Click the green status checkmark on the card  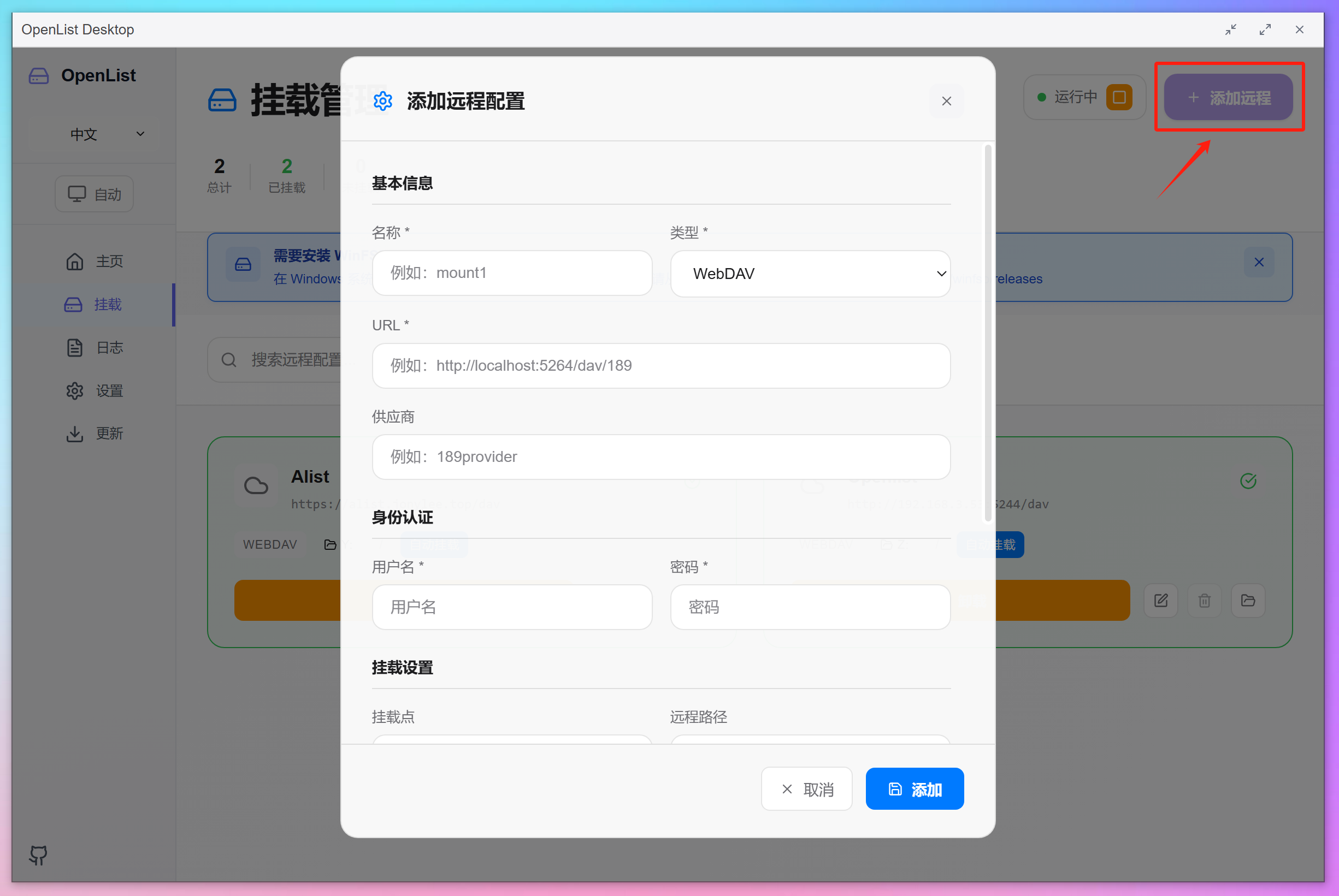tap(1249, 480)
